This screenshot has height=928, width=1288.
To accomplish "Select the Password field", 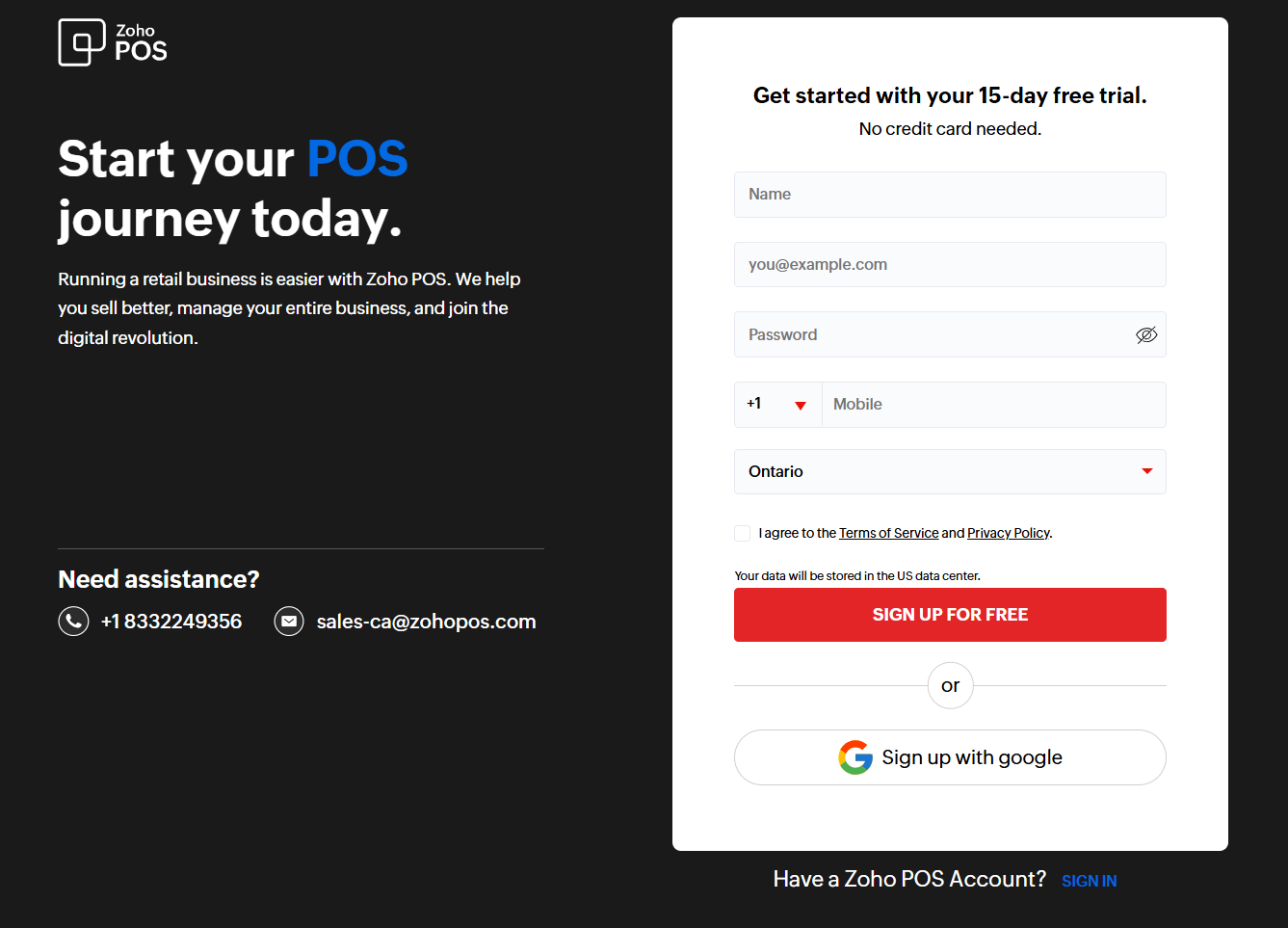I will pyautogui.click(x=930, y=334).
